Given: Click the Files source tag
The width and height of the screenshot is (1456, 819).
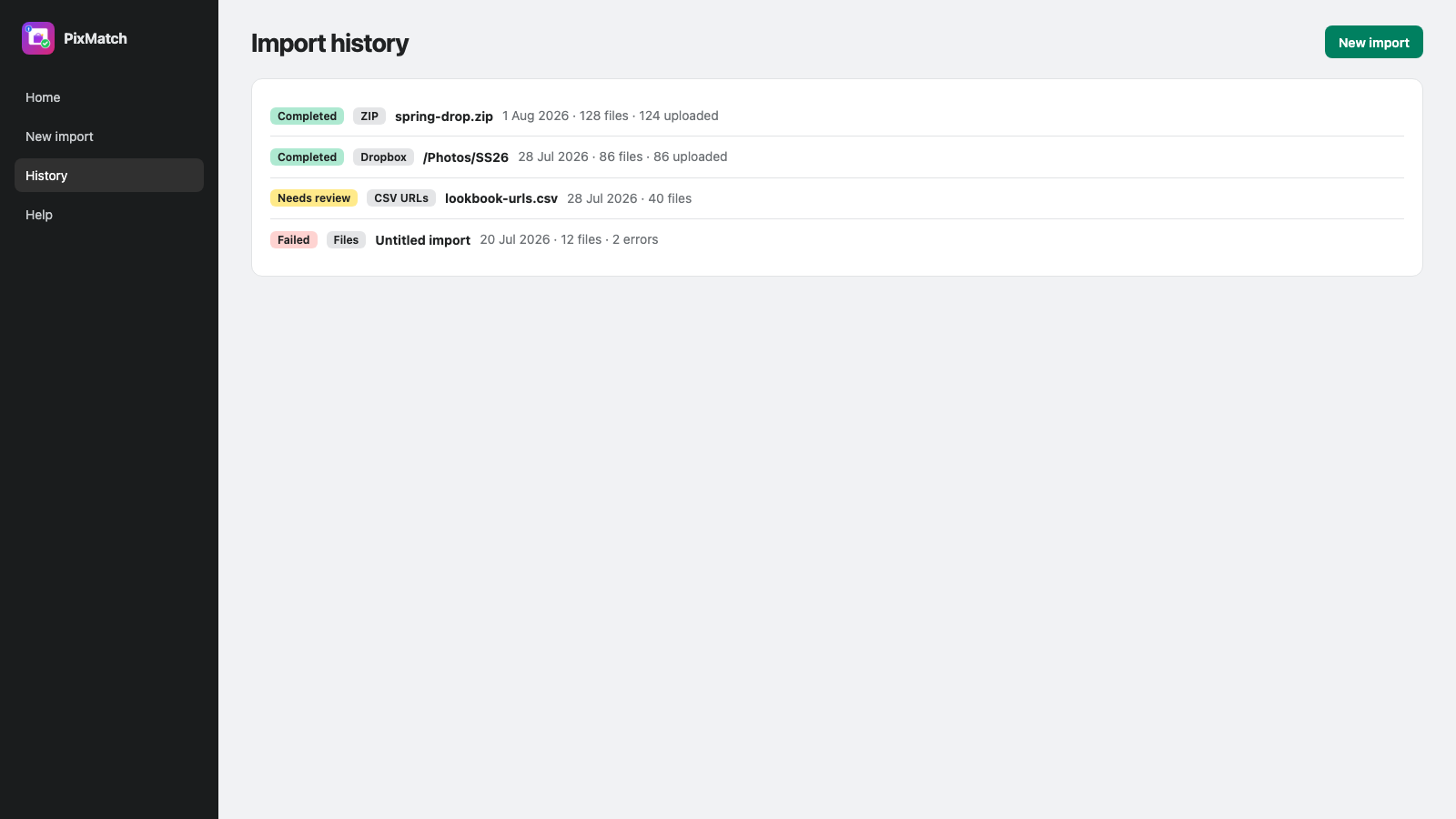Looking at the screenshot, I should click(346, 240).
